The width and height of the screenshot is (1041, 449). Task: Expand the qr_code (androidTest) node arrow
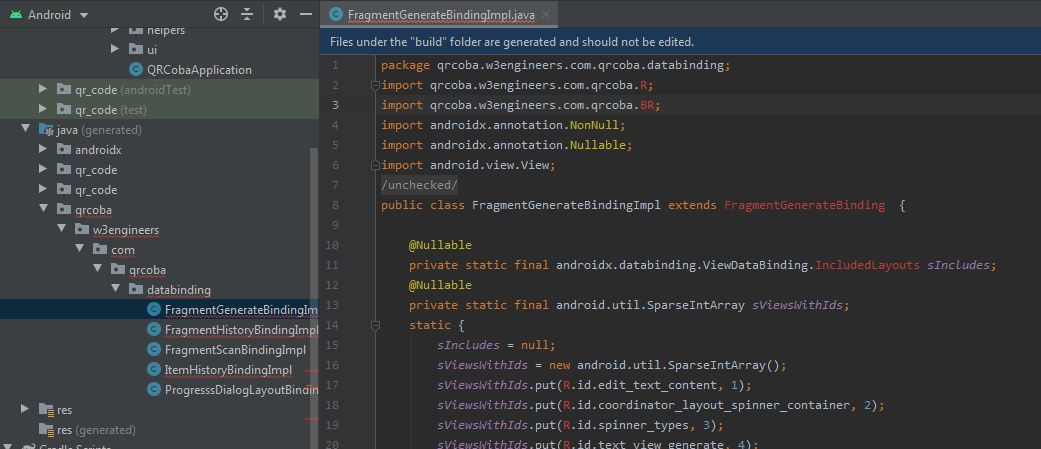pyautogui.click(x=43, y=89)
